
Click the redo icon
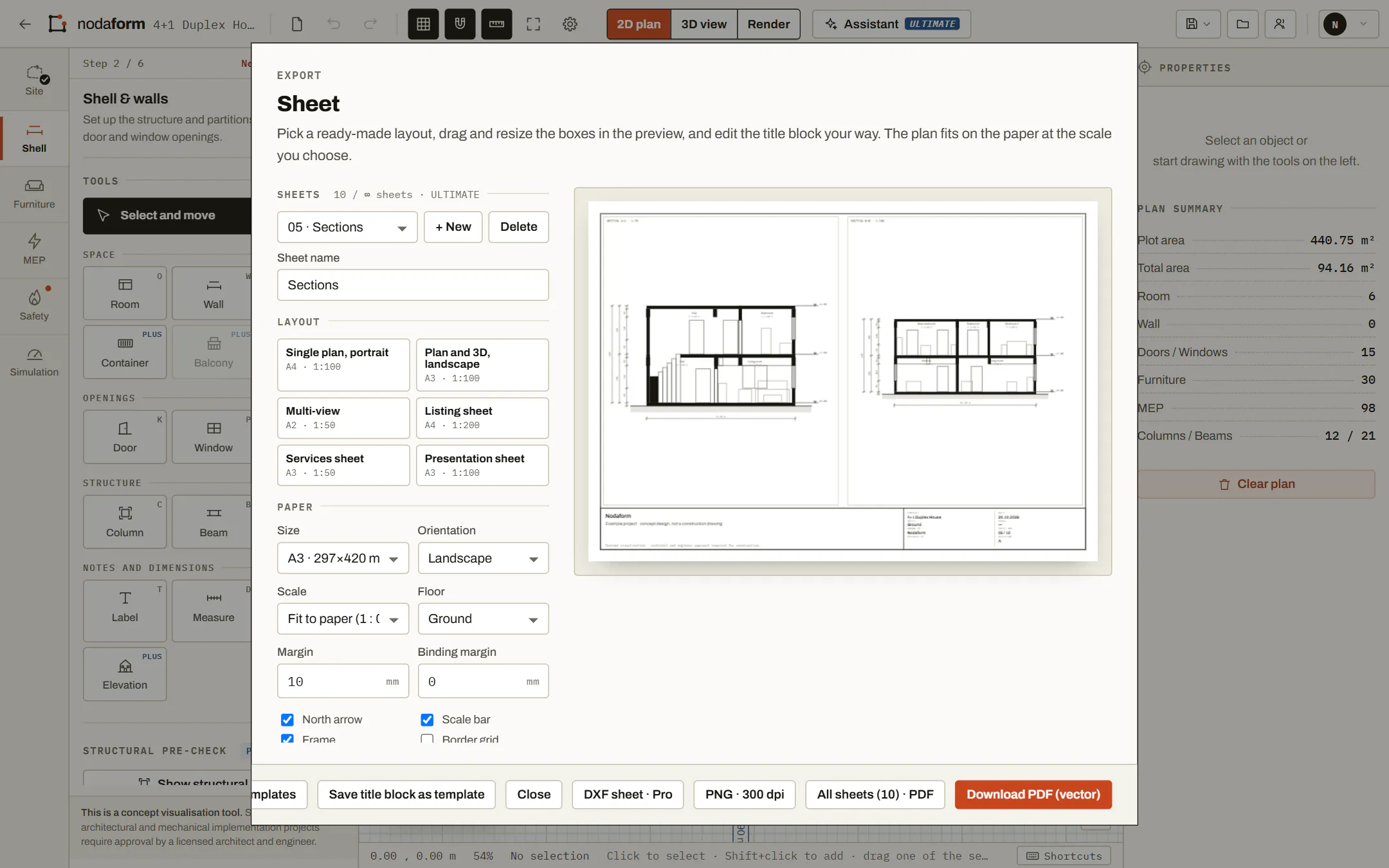coord(370,24)
